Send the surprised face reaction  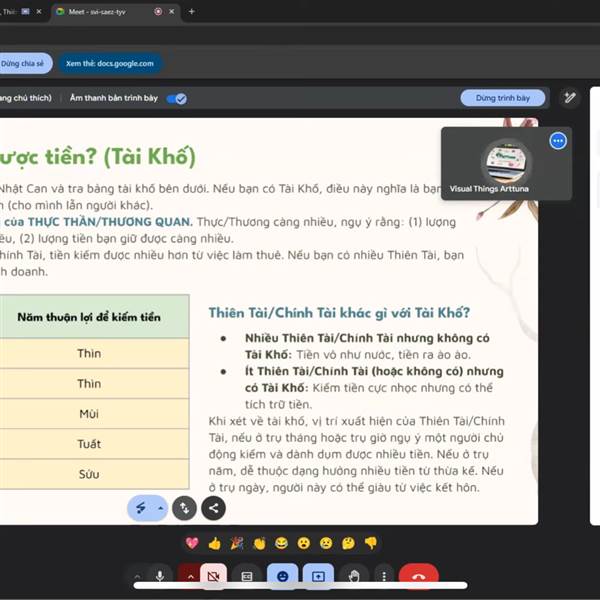coord(304,543)
